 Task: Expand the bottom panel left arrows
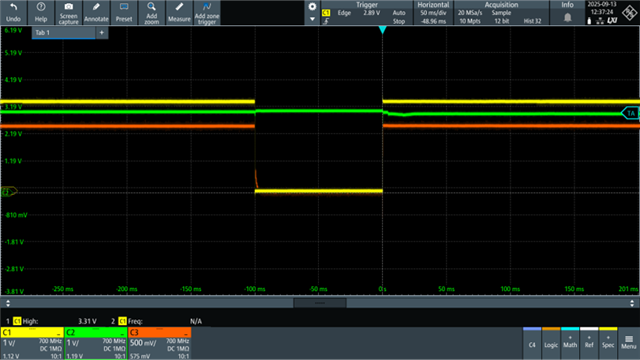click(x=8, y=303)
